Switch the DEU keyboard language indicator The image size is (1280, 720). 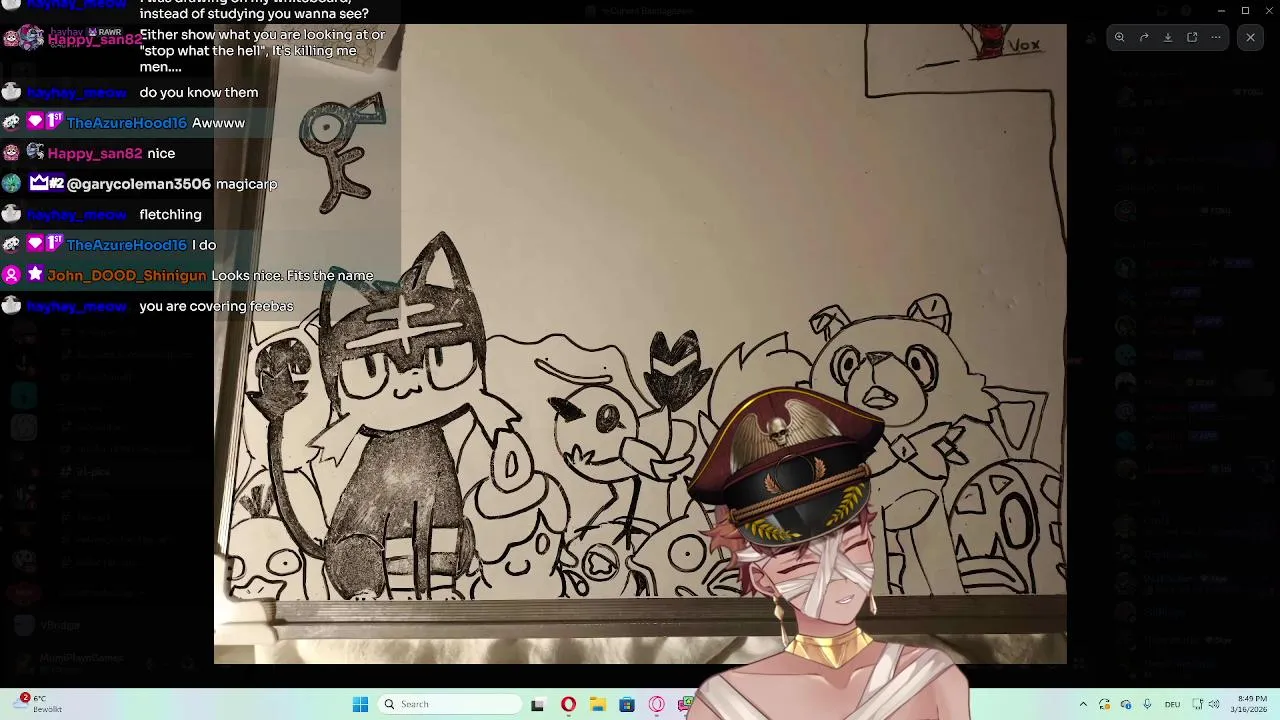click(1172, 704)
